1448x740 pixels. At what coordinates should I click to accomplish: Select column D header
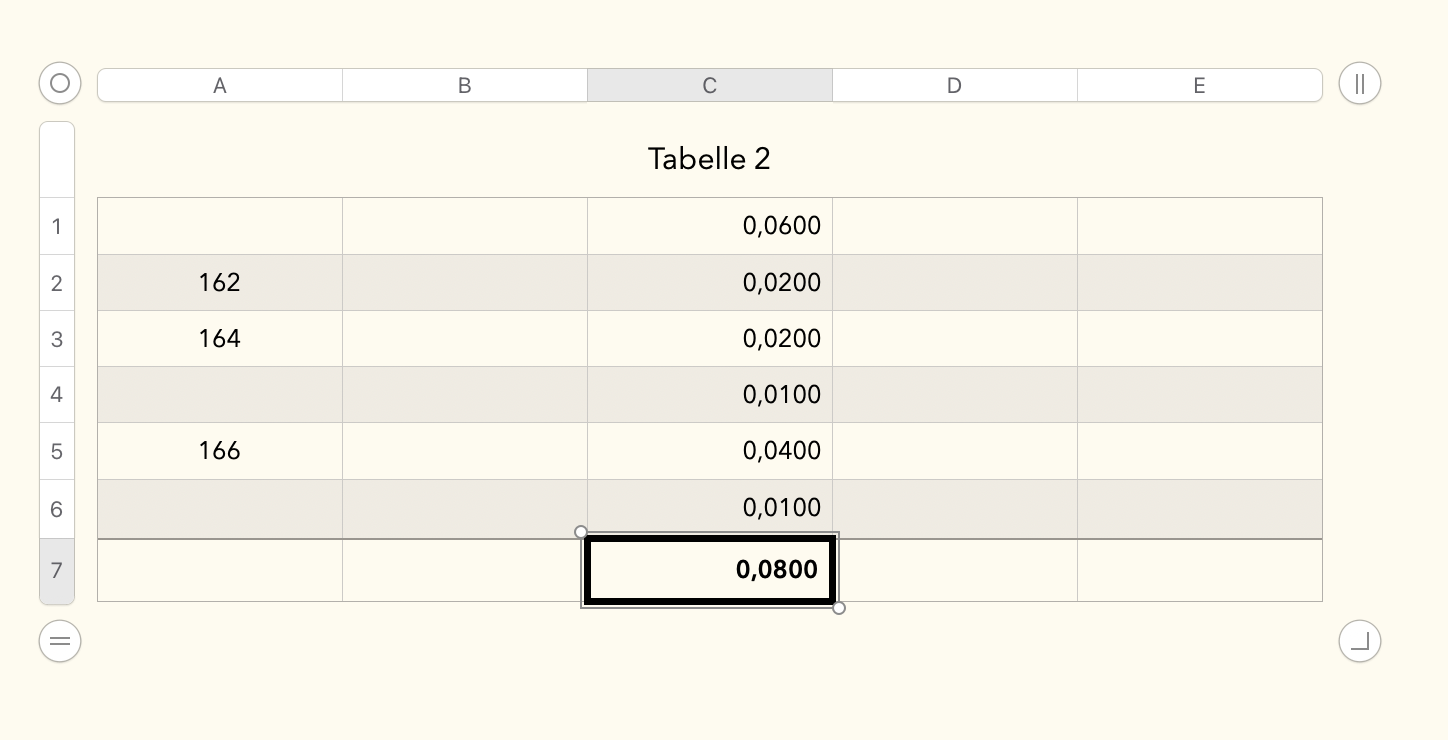coord(955,86)
